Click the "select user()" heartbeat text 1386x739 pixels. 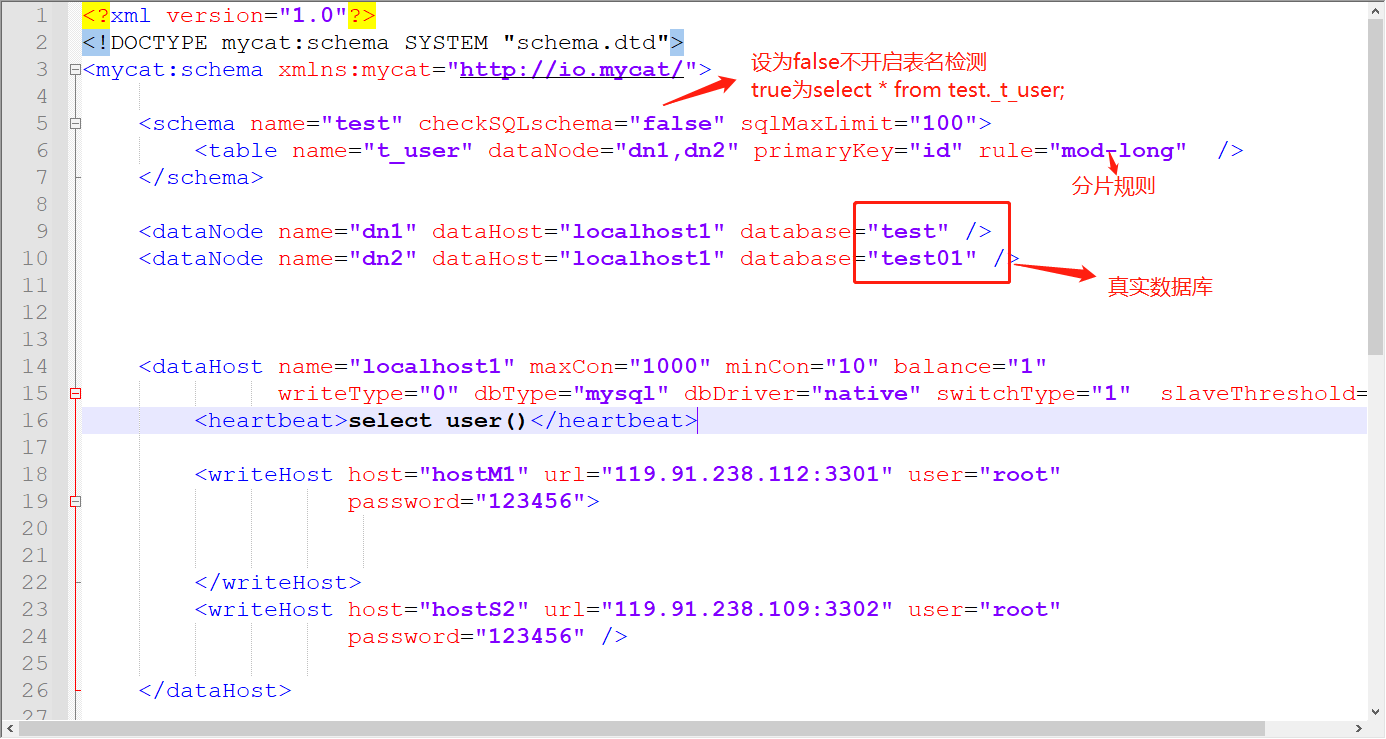click(438, 421)
